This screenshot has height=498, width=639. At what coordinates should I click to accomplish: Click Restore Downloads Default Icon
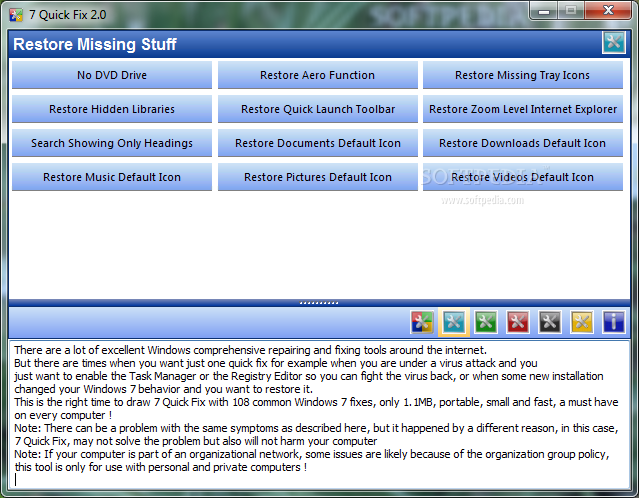pyautogui.click(x=523, y=143)
